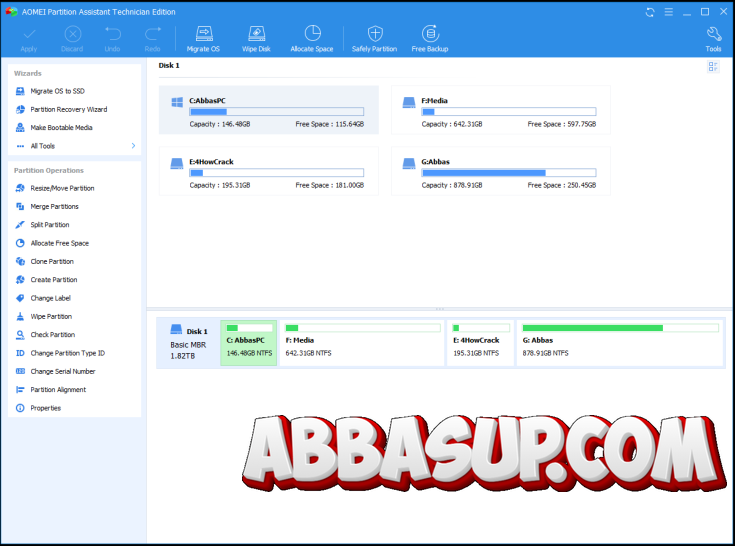Click the Wizards section heading
This screenshot has width=735, height=546.
coord(28,73)
